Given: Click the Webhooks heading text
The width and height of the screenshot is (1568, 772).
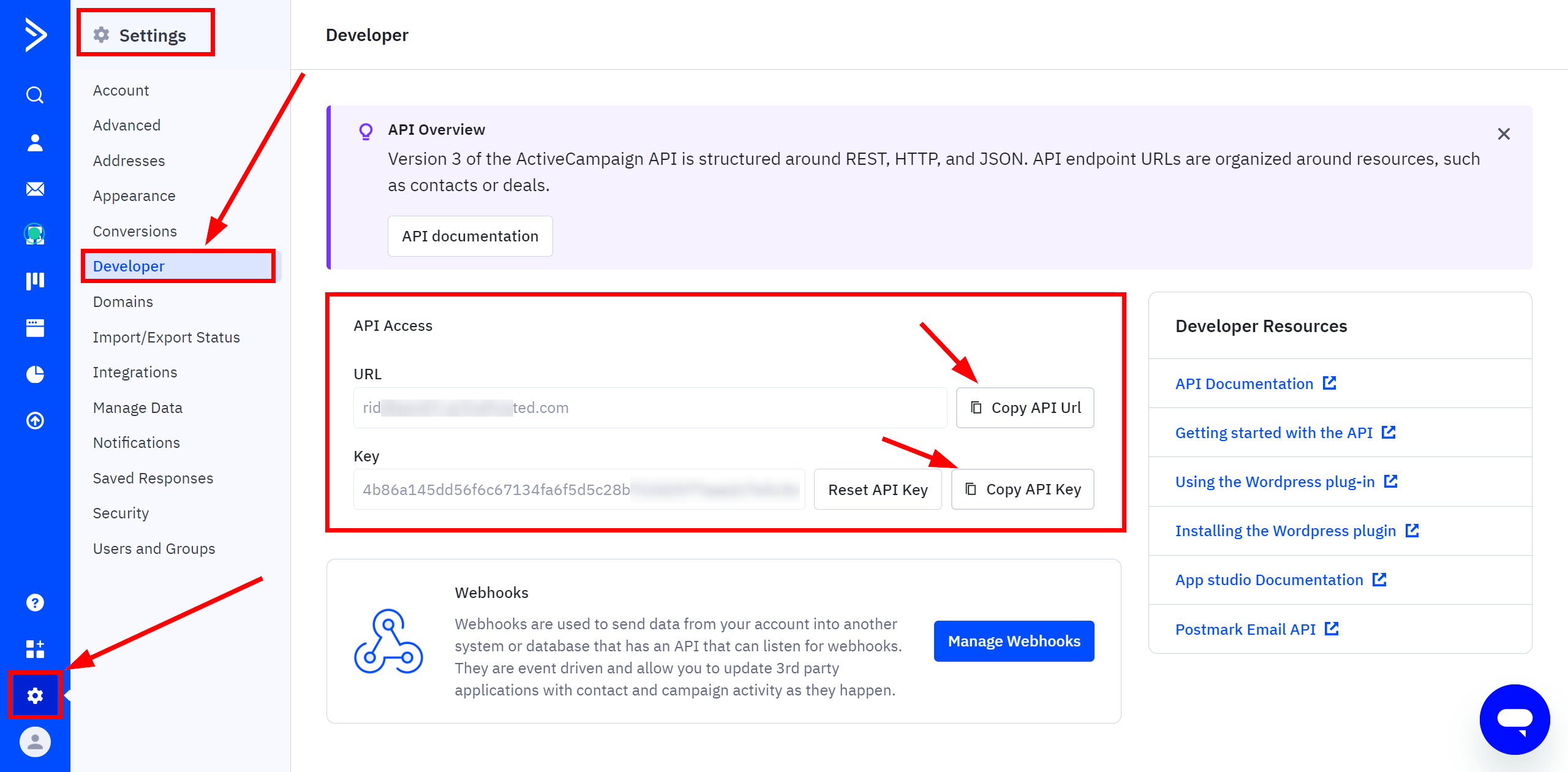Looking at the screenshot, I should point(491,592).
